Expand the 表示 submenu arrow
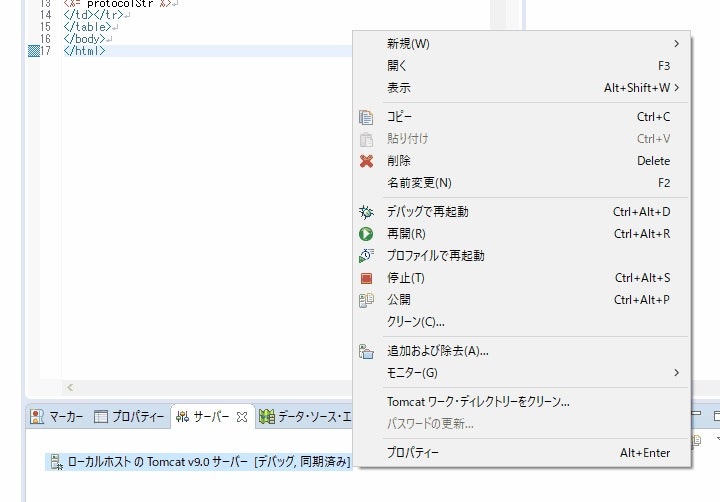Image resolution: width=720 pixels, height=502 pixels. tap(676, 88)
